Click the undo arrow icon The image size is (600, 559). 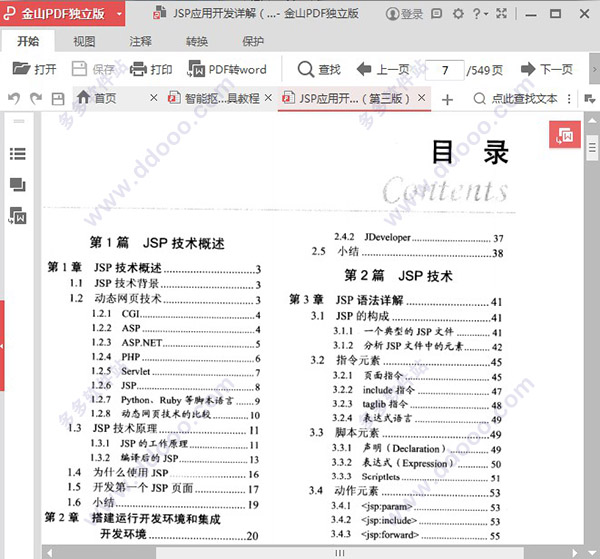[x=14, y=99]
